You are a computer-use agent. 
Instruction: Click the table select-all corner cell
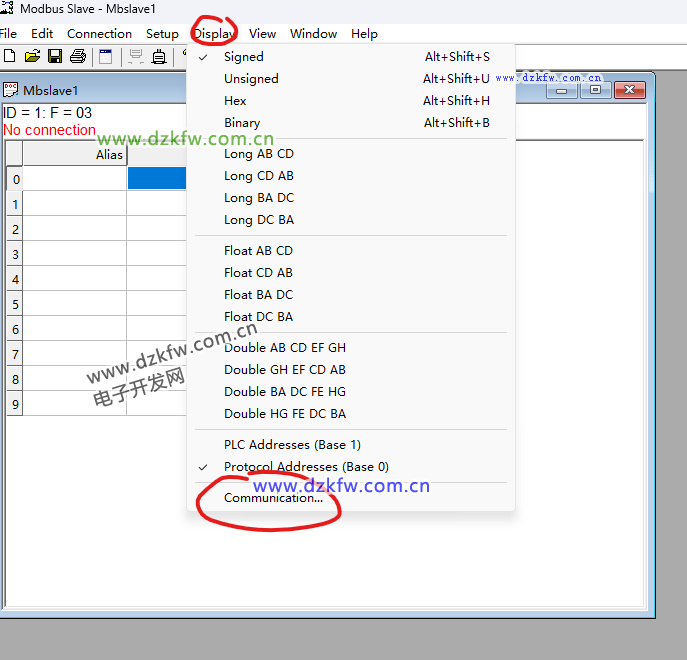click(x=14, y=154)
